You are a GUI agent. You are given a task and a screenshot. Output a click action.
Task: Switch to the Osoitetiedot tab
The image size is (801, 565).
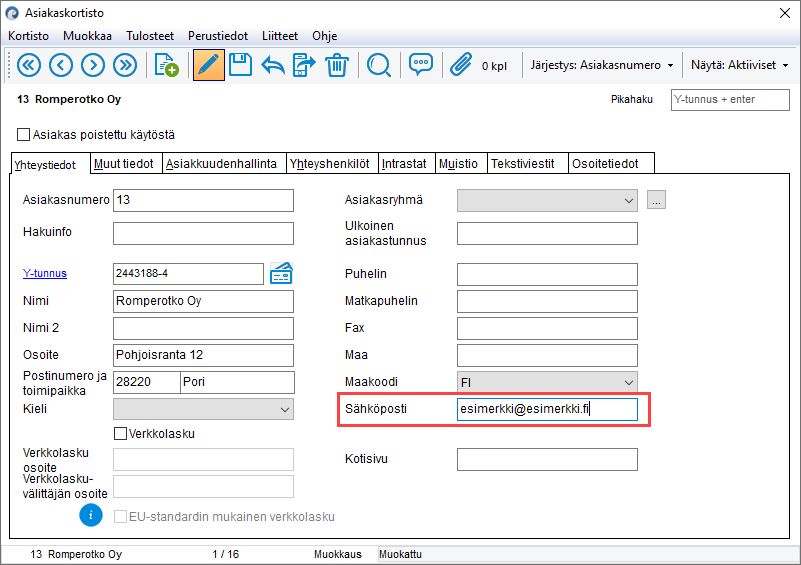611,163
